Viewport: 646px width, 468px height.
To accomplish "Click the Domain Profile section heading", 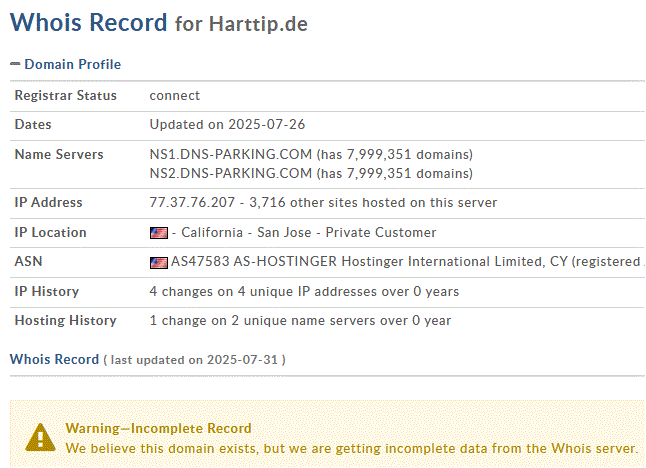I will [72, 64].
